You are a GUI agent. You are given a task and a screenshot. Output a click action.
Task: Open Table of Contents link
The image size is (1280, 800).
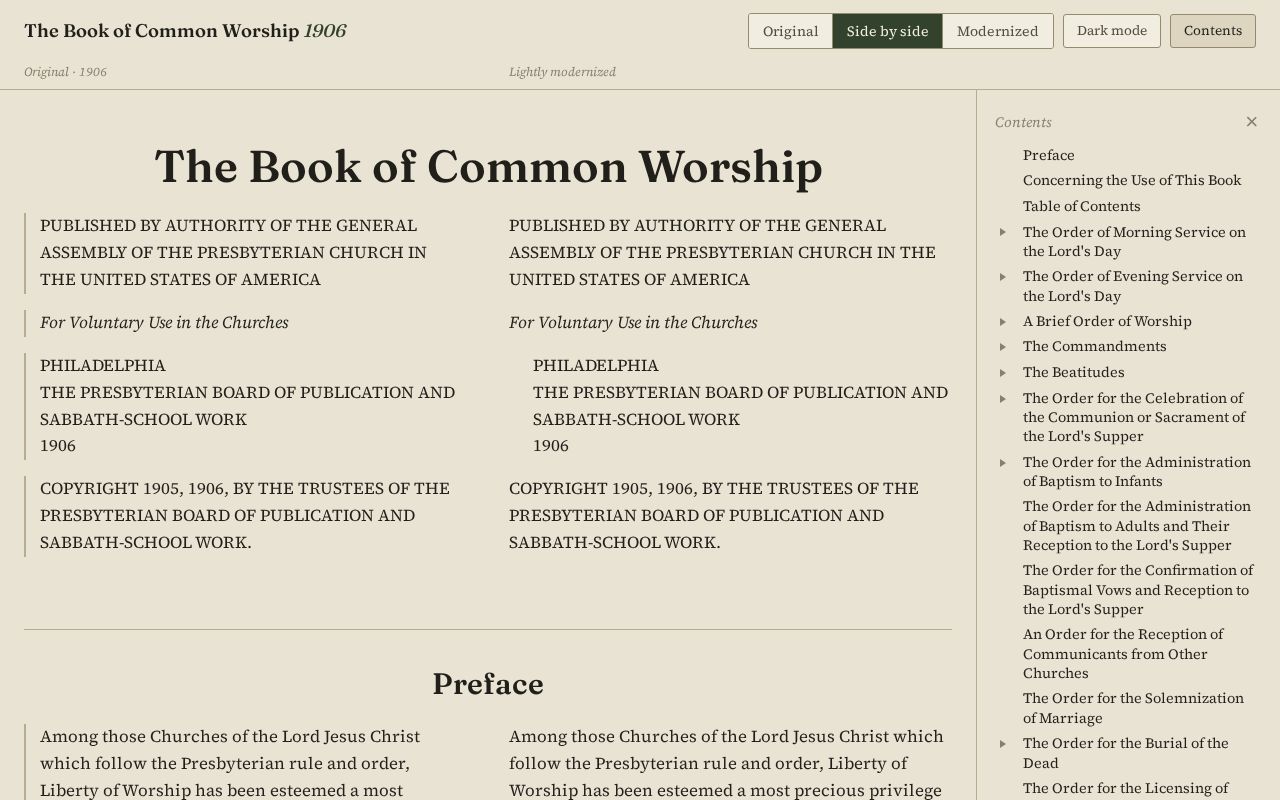pos(1082,206)
